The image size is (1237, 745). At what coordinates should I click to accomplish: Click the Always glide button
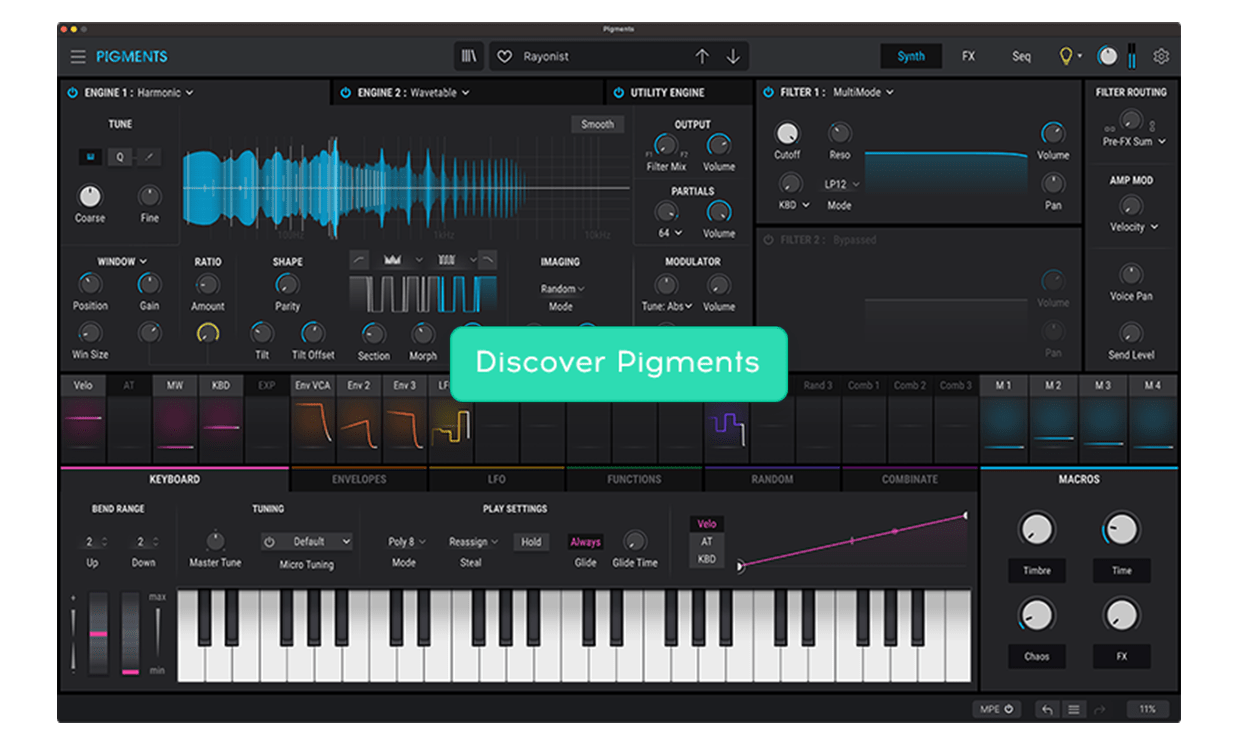(x=586, y=542)
